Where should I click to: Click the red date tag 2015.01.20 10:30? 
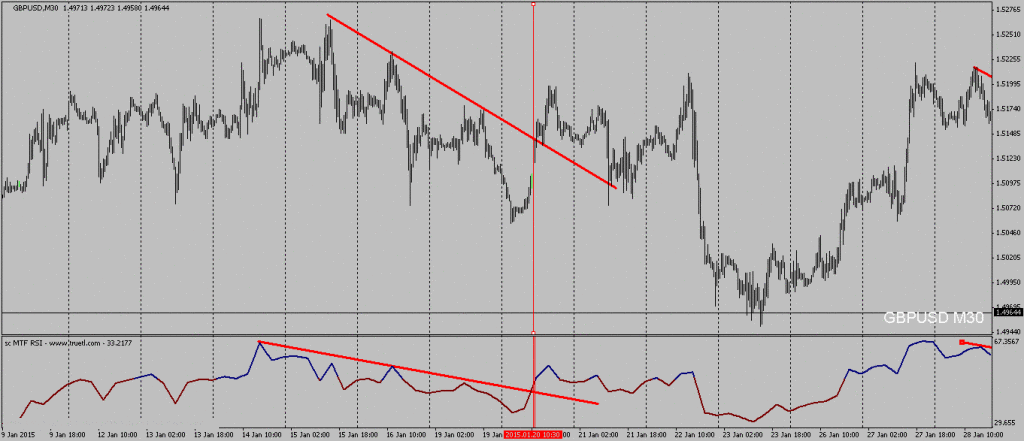pyautogui.click(x=532, y=434)
